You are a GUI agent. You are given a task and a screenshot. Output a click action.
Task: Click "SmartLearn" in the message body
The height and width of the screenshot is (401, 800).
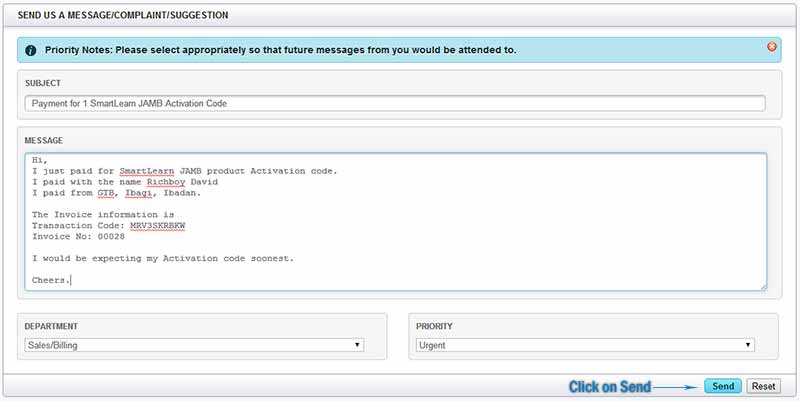pos(161,171)
